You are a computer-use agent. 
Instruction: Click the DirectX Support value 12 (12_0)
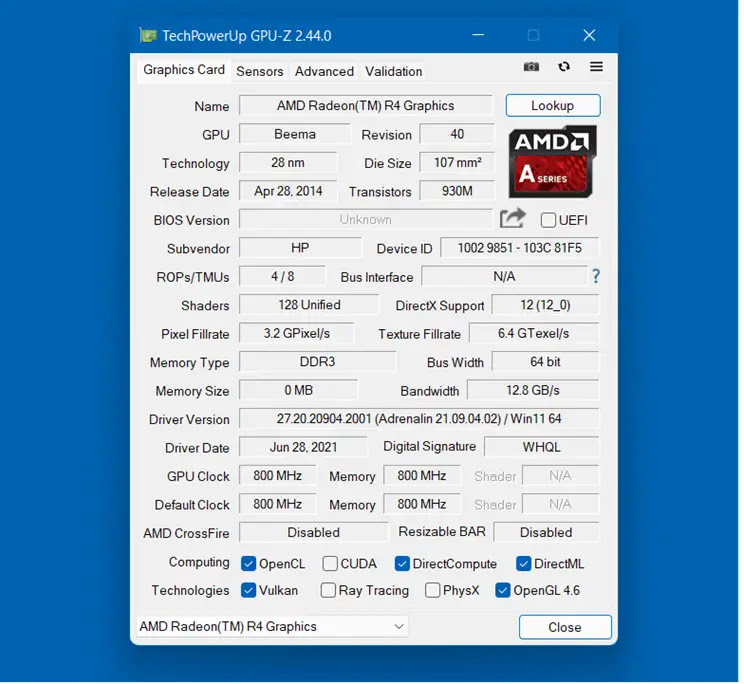[545, 305]
